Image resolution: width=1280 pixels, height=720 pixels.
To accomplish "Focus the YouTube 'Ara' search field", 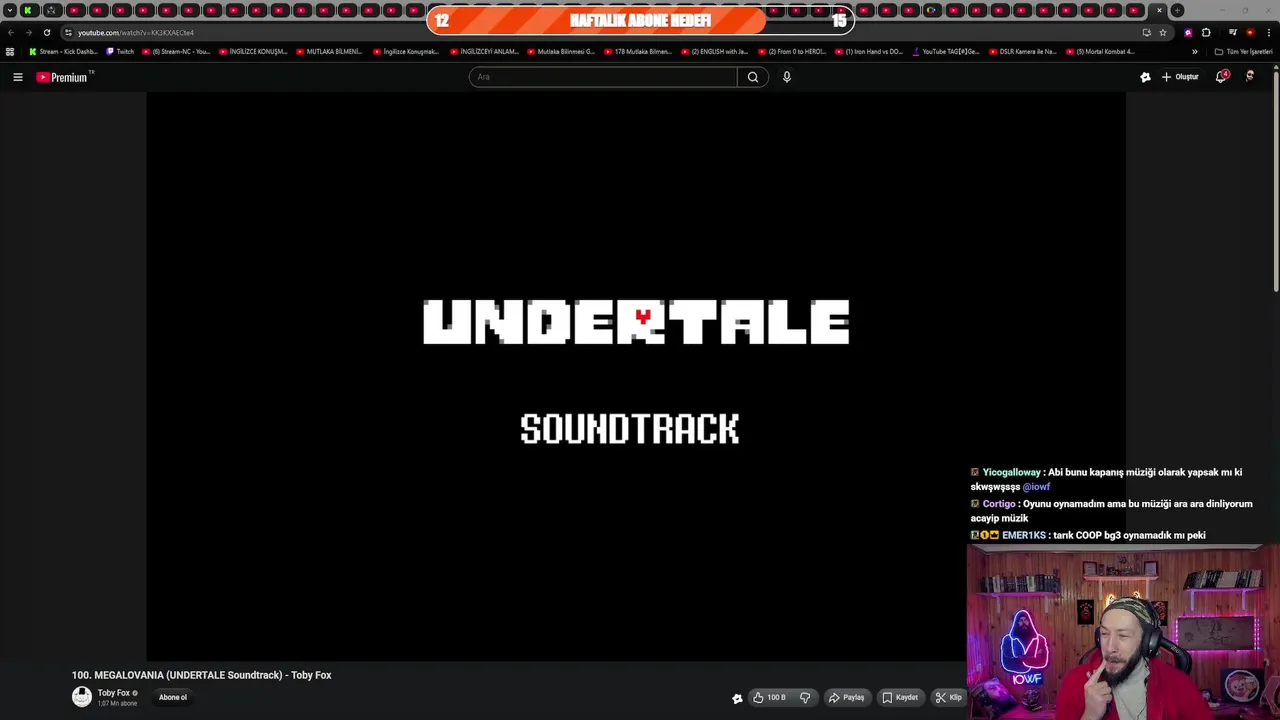I will [603, 77].
